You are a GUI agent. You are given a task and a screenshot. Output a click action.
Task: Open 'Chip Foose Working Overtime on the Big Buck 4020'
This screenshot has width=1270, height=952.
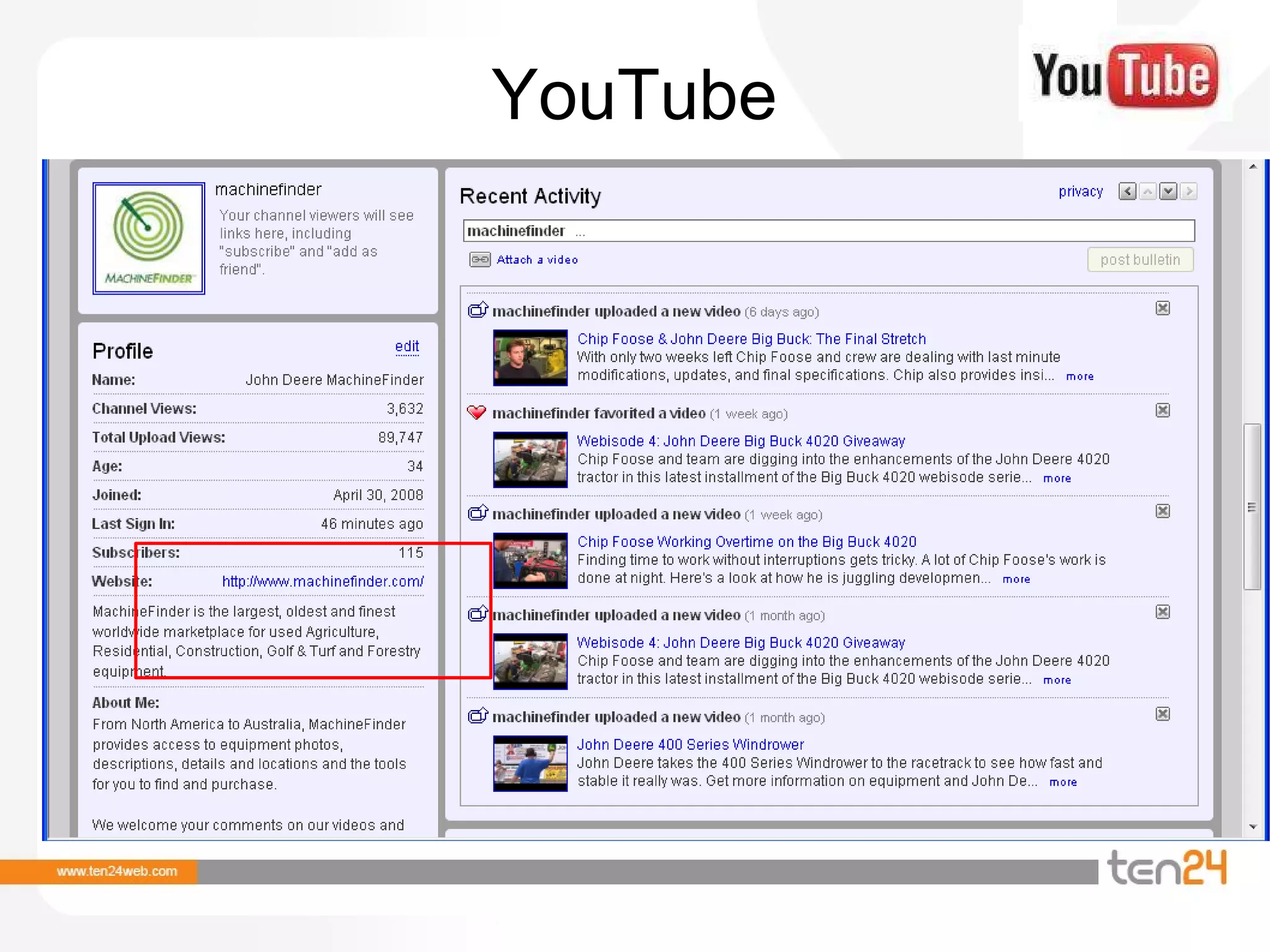point(747,542)
